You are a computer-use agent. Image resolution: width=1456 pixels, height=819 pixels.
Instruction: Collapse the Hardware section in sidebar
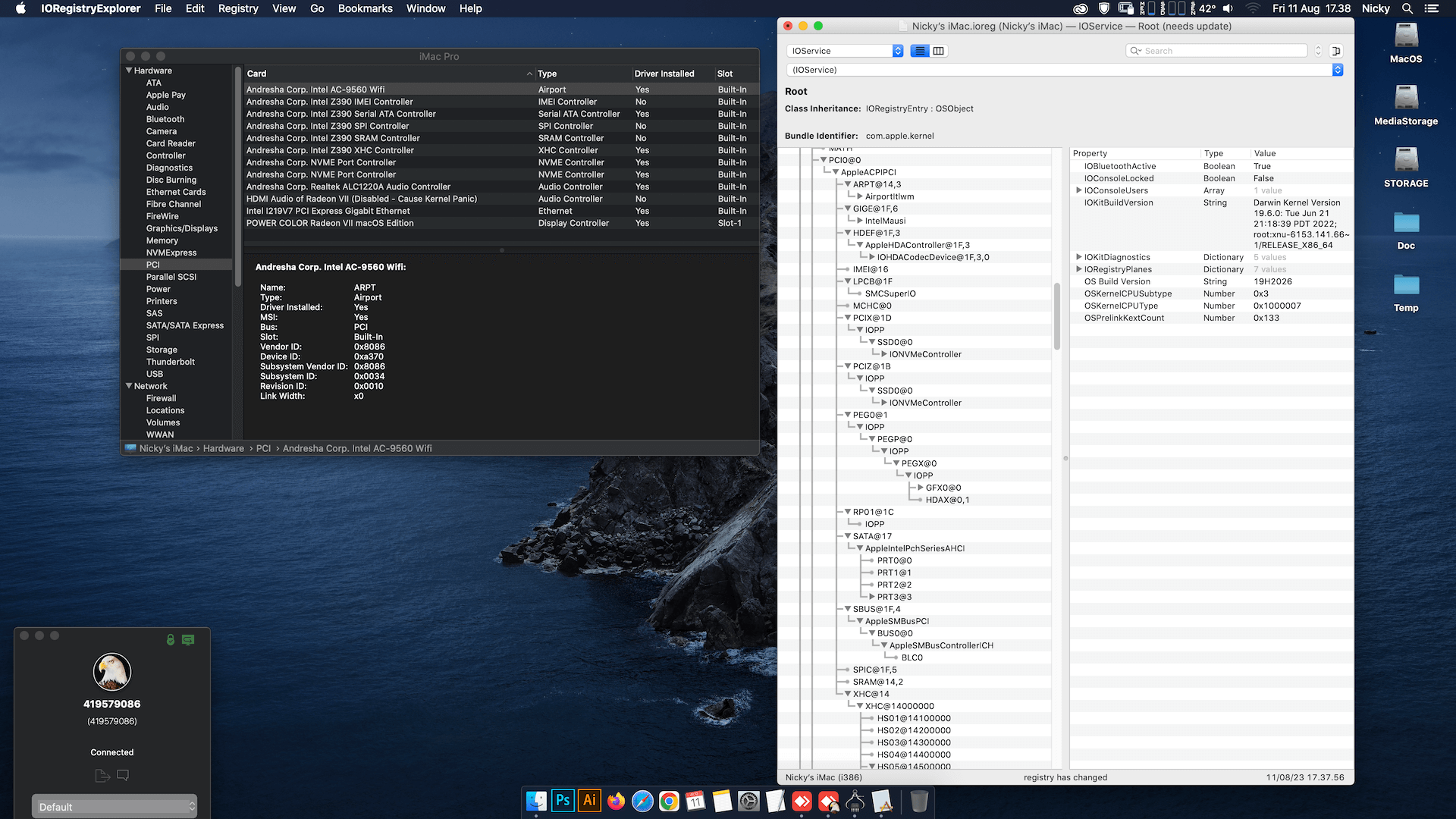tap(129, 71)
